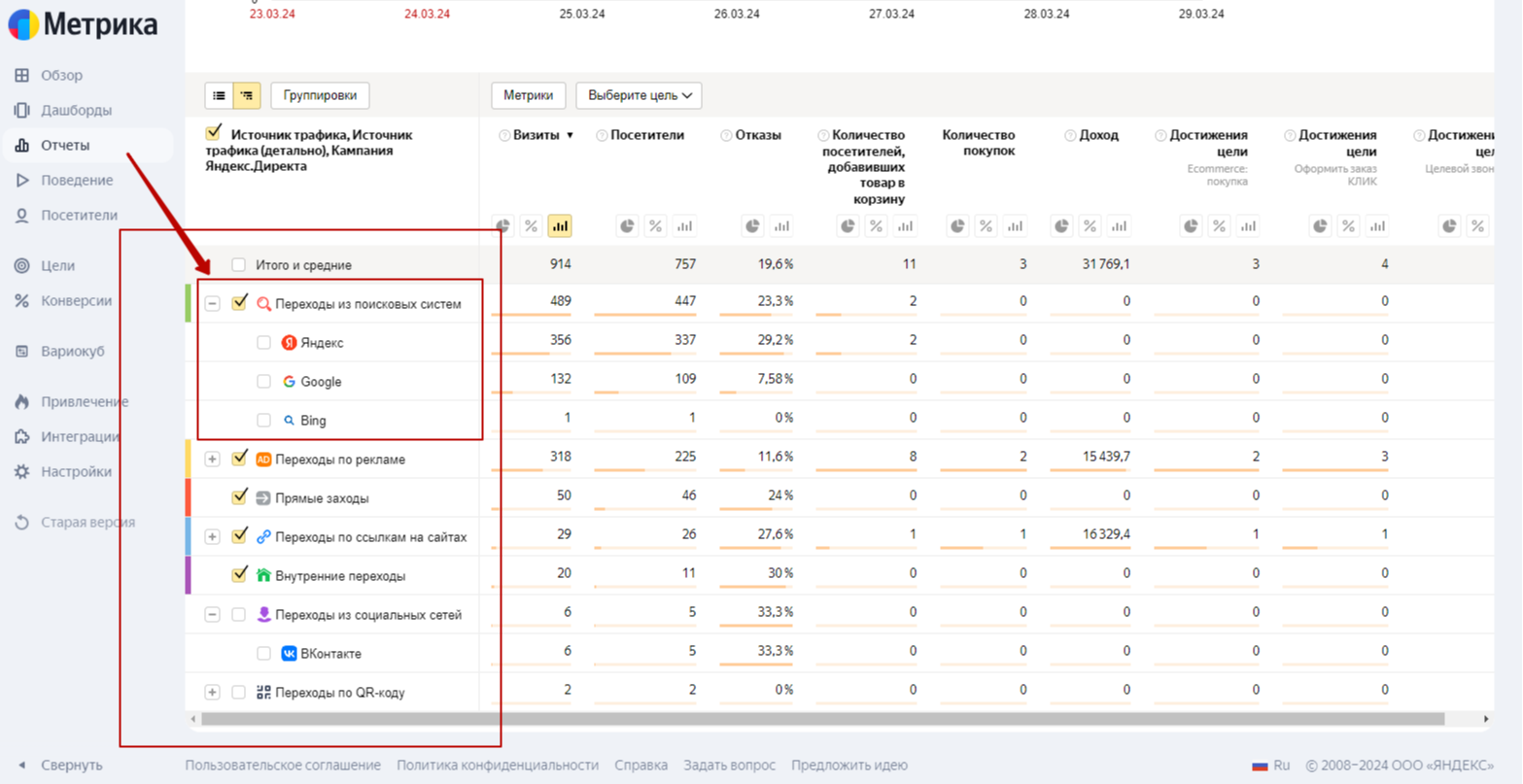Open Поведение in sidebar

coord(77,180)
